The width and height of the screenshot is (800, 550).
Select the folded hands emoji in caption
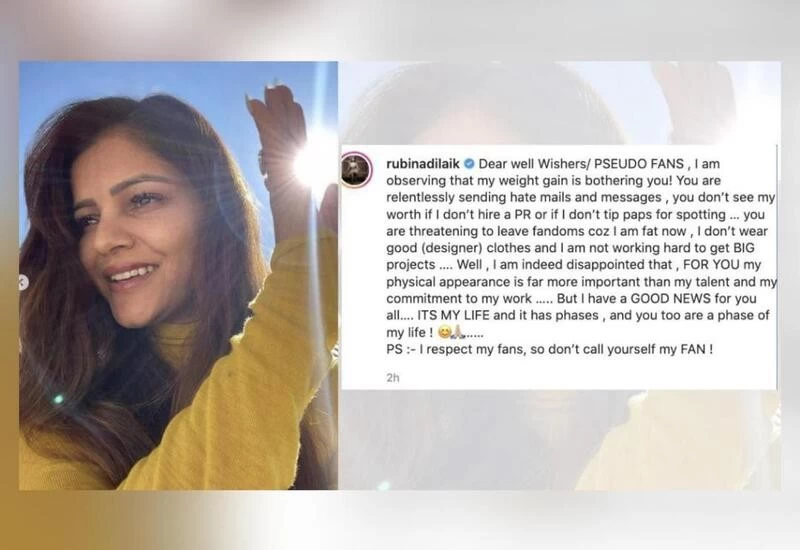coord(457,333)
